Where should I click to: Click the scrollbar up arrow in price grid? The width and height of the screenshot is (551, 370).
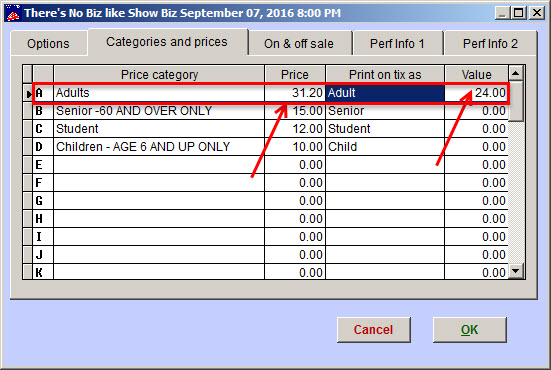(x=516, y=73)
